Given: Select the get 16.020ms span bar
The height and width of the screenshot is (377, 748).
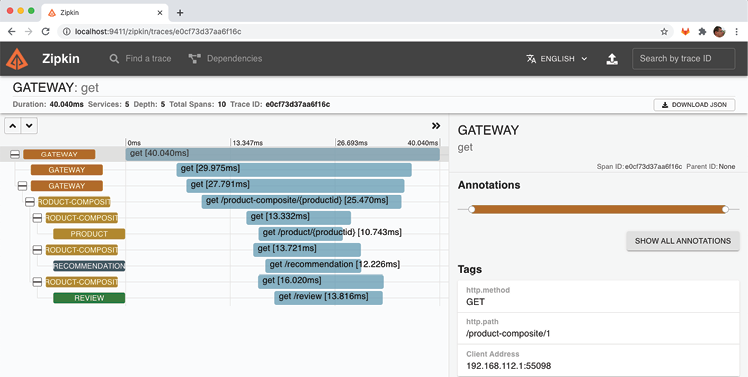Looking at the screenshot, I should point(321,282).
